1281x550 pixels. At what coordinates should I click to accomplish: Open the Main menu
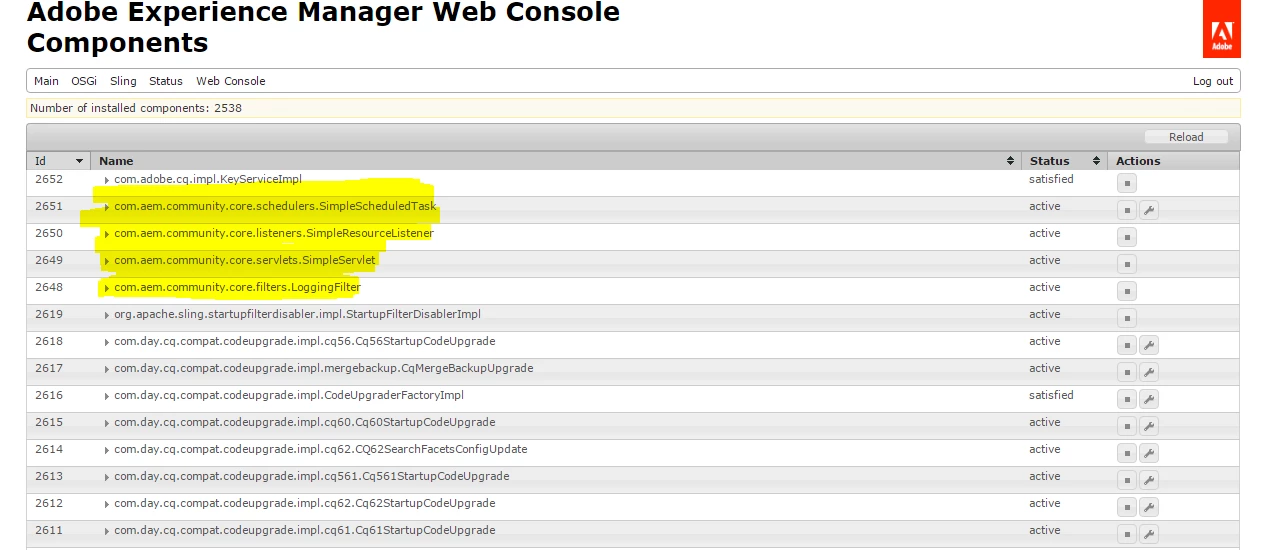[46, 81]
